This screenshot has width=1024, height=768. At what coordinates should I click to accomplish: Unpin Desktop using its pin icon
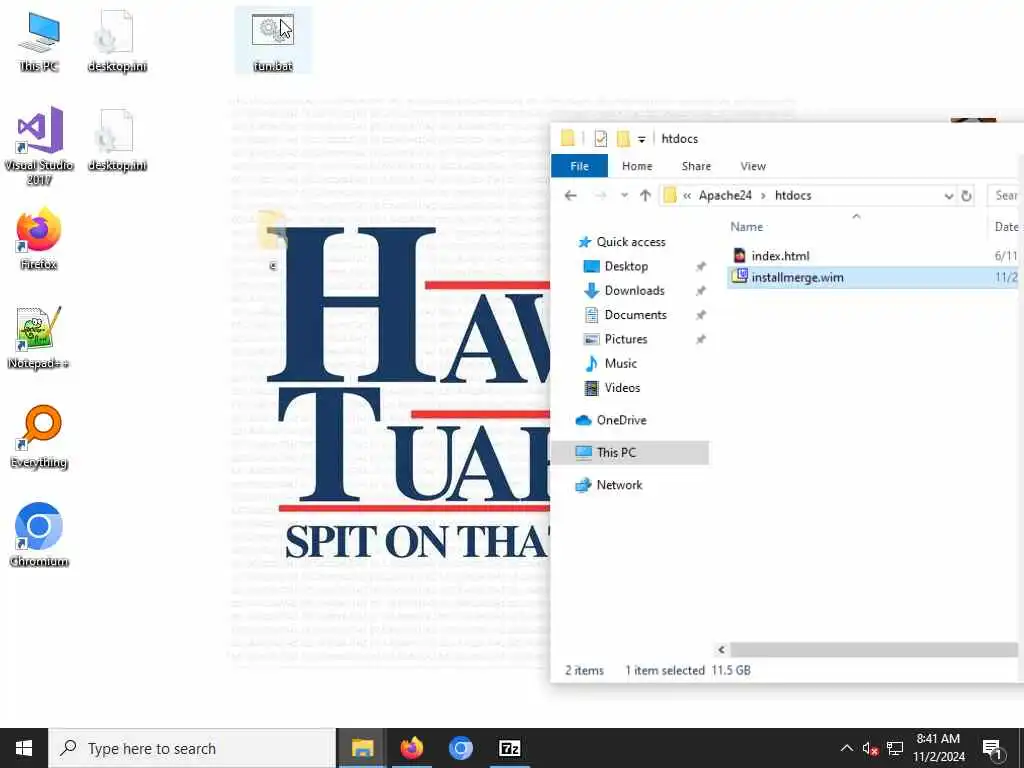click(701, 266)
